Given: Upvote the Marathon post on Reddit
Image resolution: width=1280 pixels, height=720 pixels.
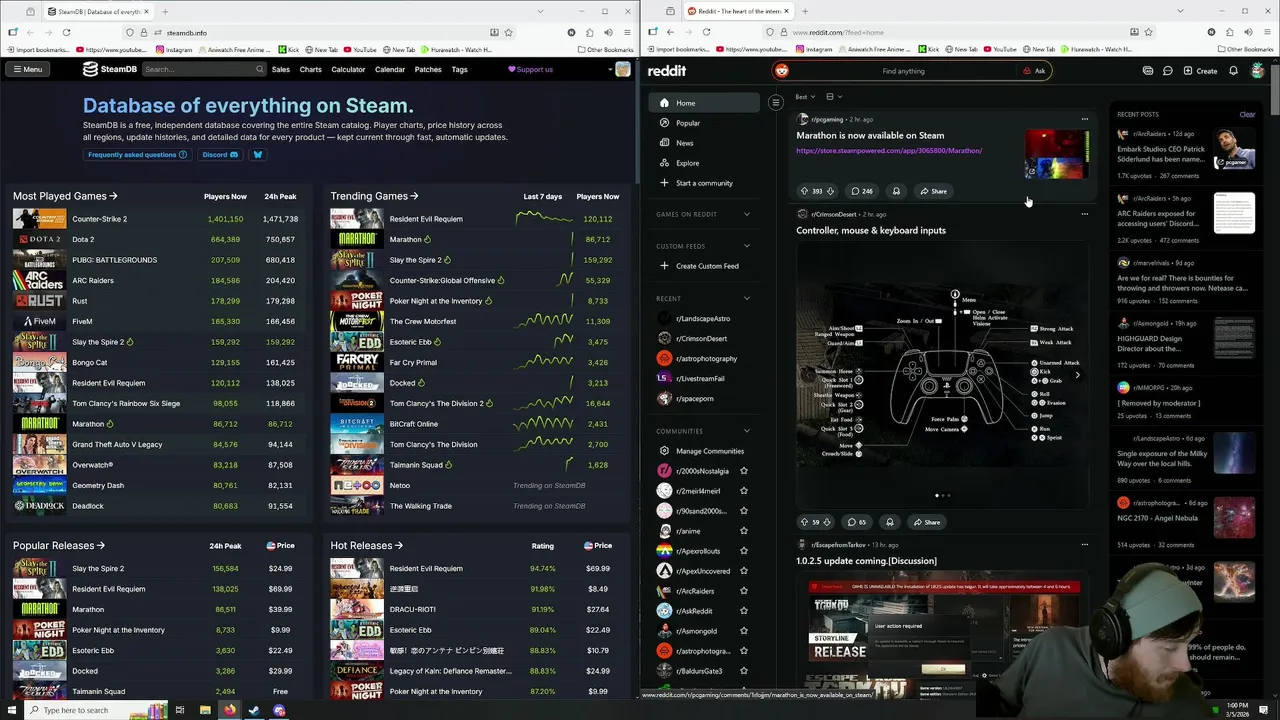Looking at the screenshot, I should click(x=804, y=191).
